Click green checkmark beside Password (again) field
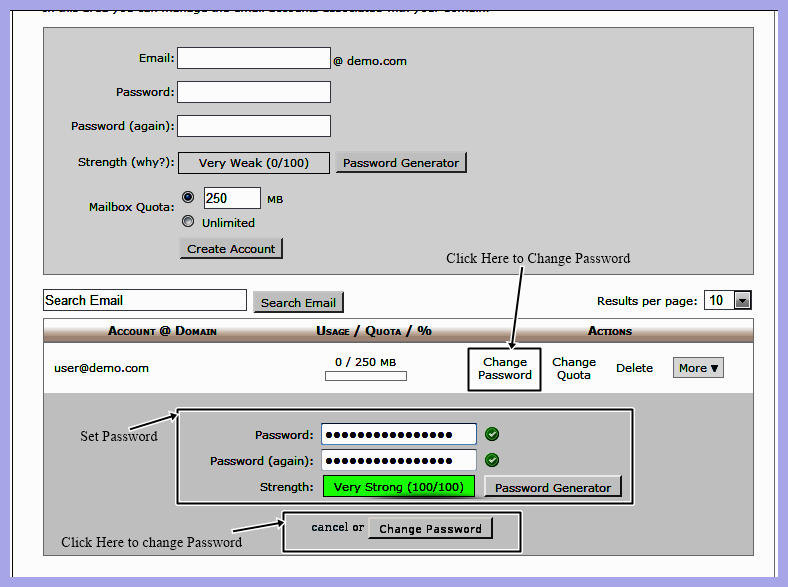Screen dimensions: 788x587 [492, 460]
